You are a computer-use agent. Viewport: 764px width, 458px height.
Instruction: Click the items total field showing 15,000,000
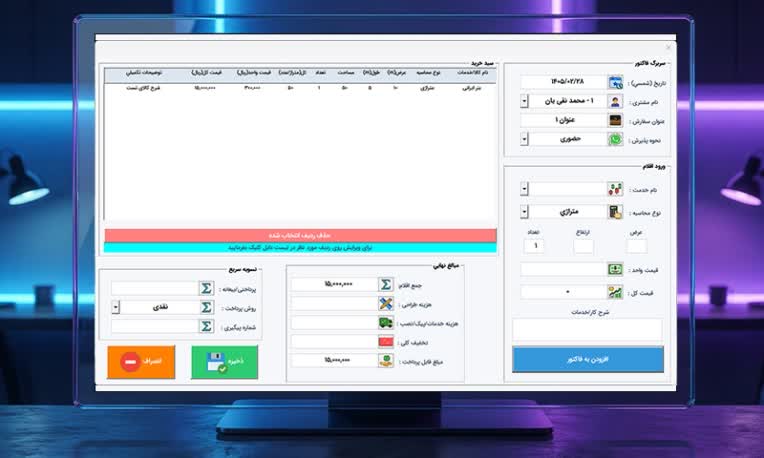point(335,285)
